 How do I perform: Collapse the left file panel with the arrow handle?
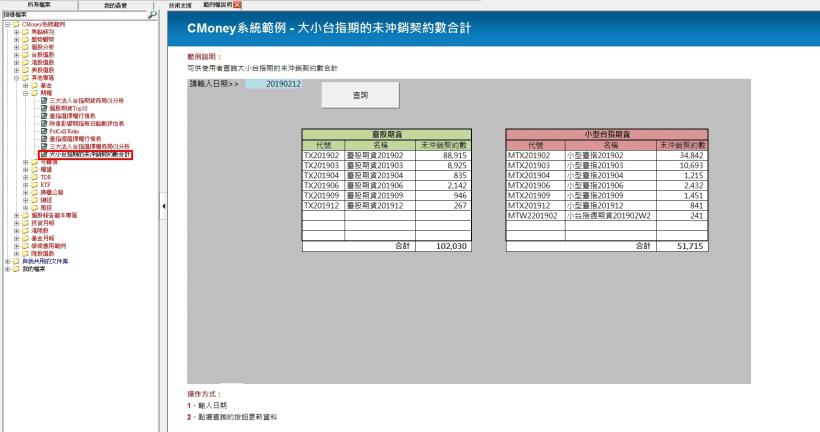(164, 206)
